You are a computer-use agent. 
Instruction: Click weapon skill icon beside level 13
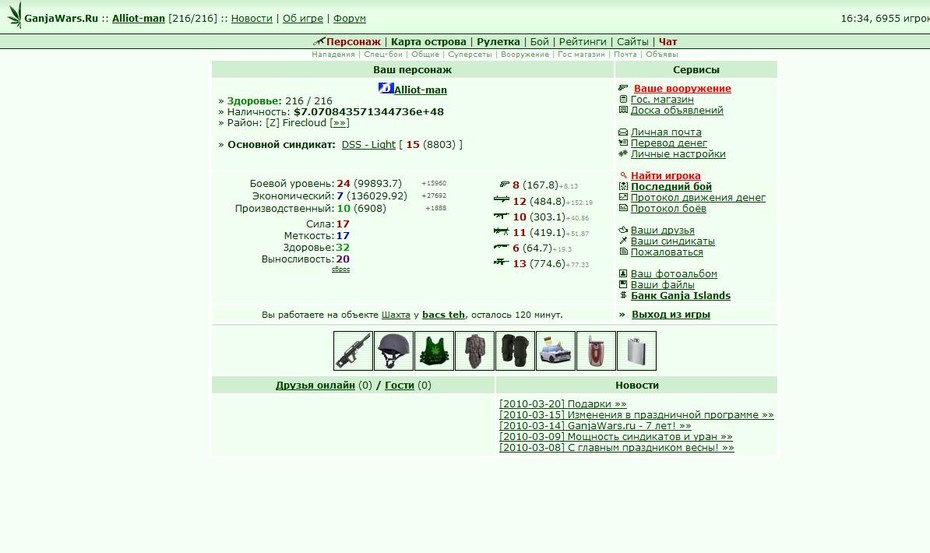[502, 262]
